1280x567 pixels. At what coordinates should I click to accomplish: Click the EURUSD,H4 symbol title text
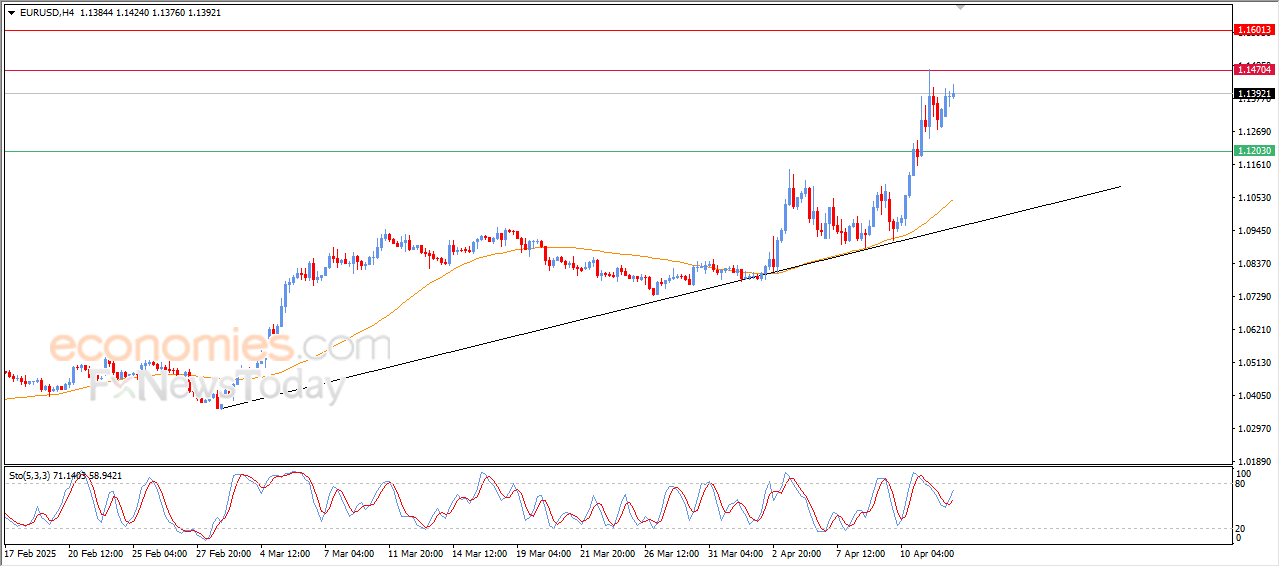point(47,13)
